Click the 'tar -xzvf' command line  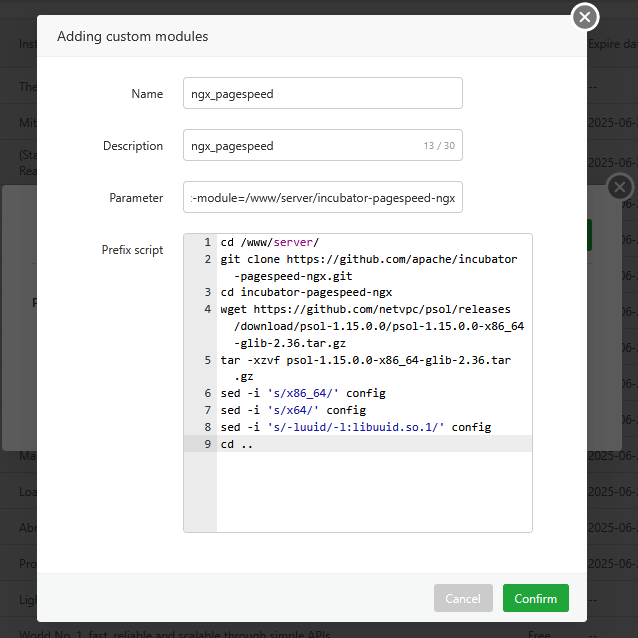365,360
